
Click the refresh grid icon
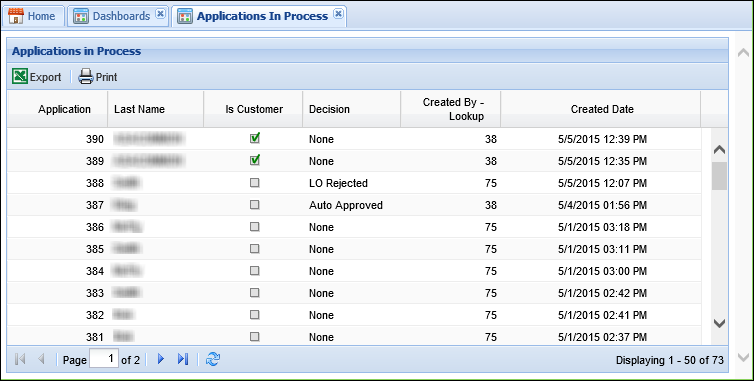click(213, 359)
